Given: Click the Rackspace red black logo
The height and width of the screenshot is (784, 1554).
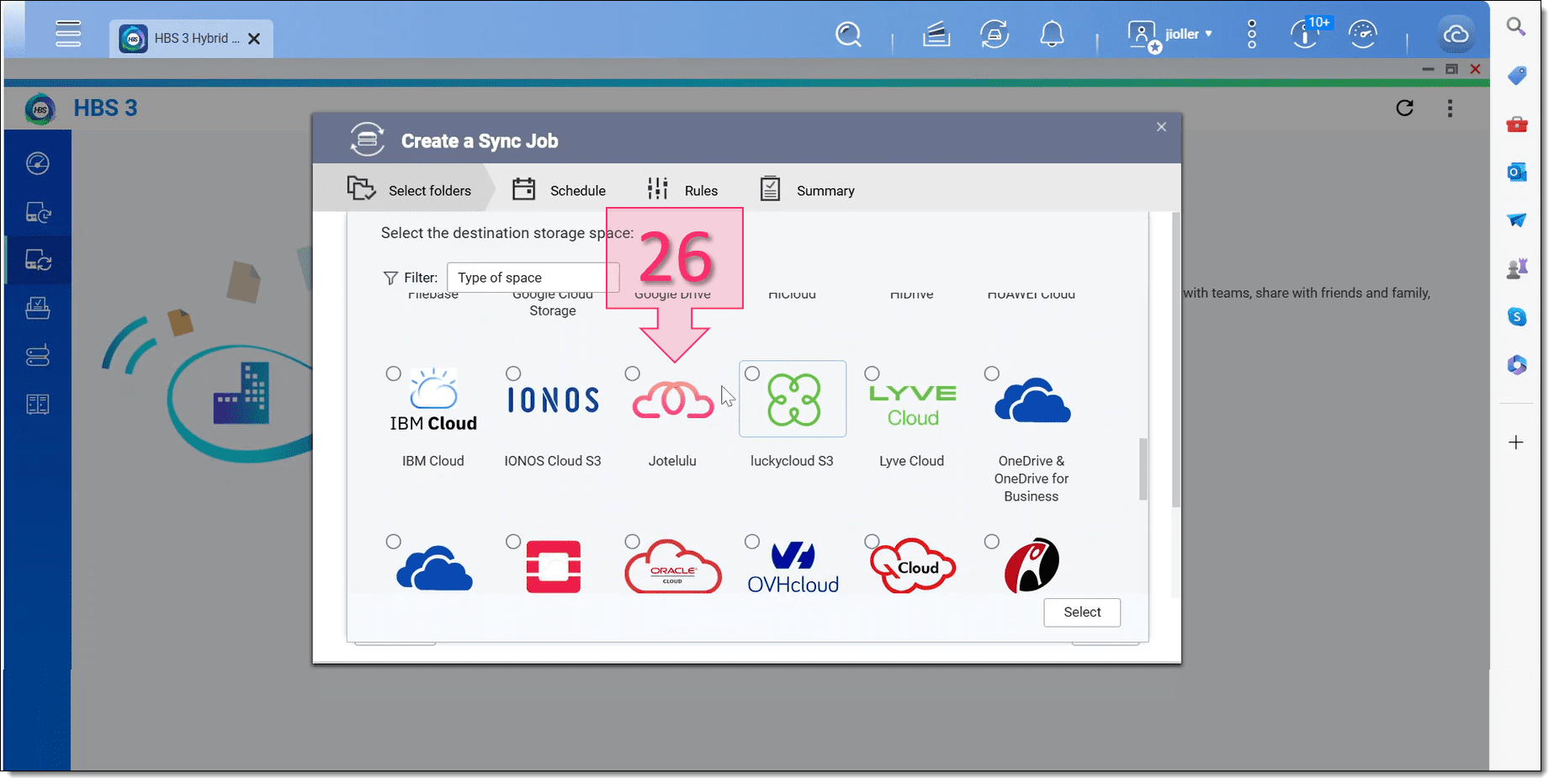Looking at the screenshot, I should [1032, 565].
